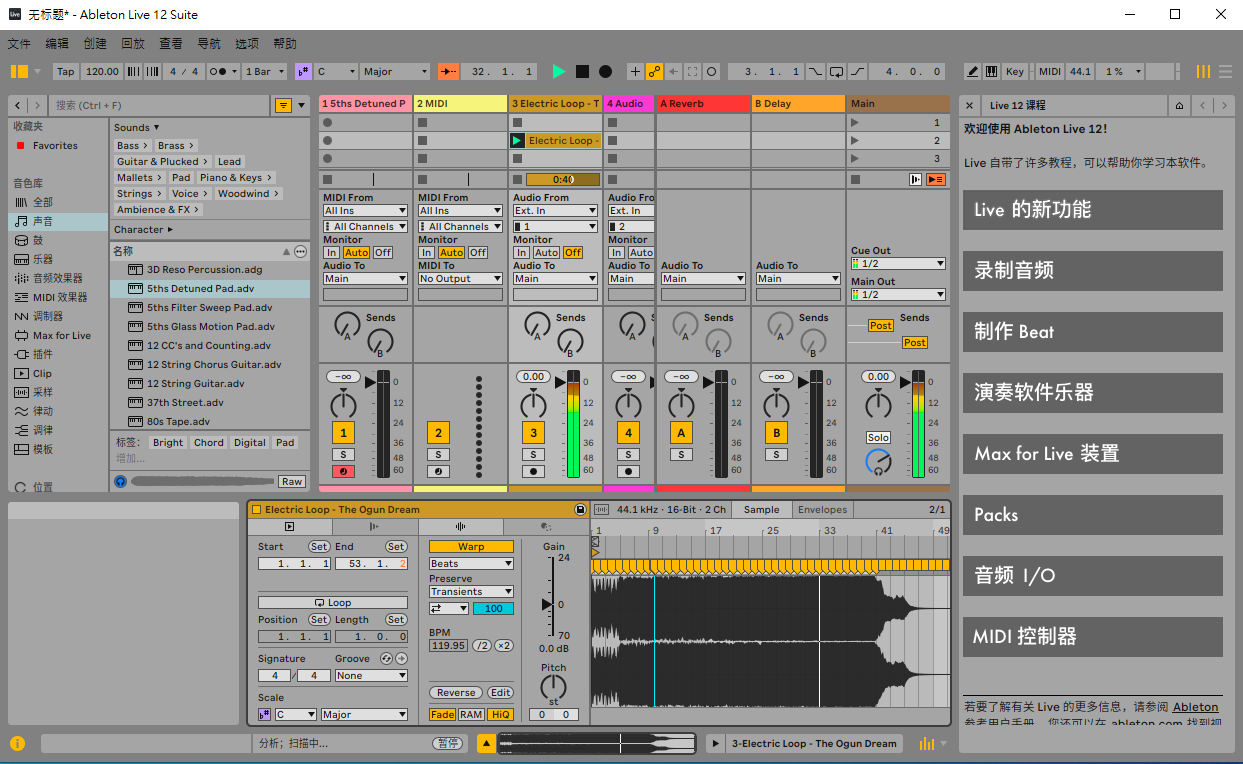Adjust track 3 volume fader
1243x764 pixels.
click(559, 381)
